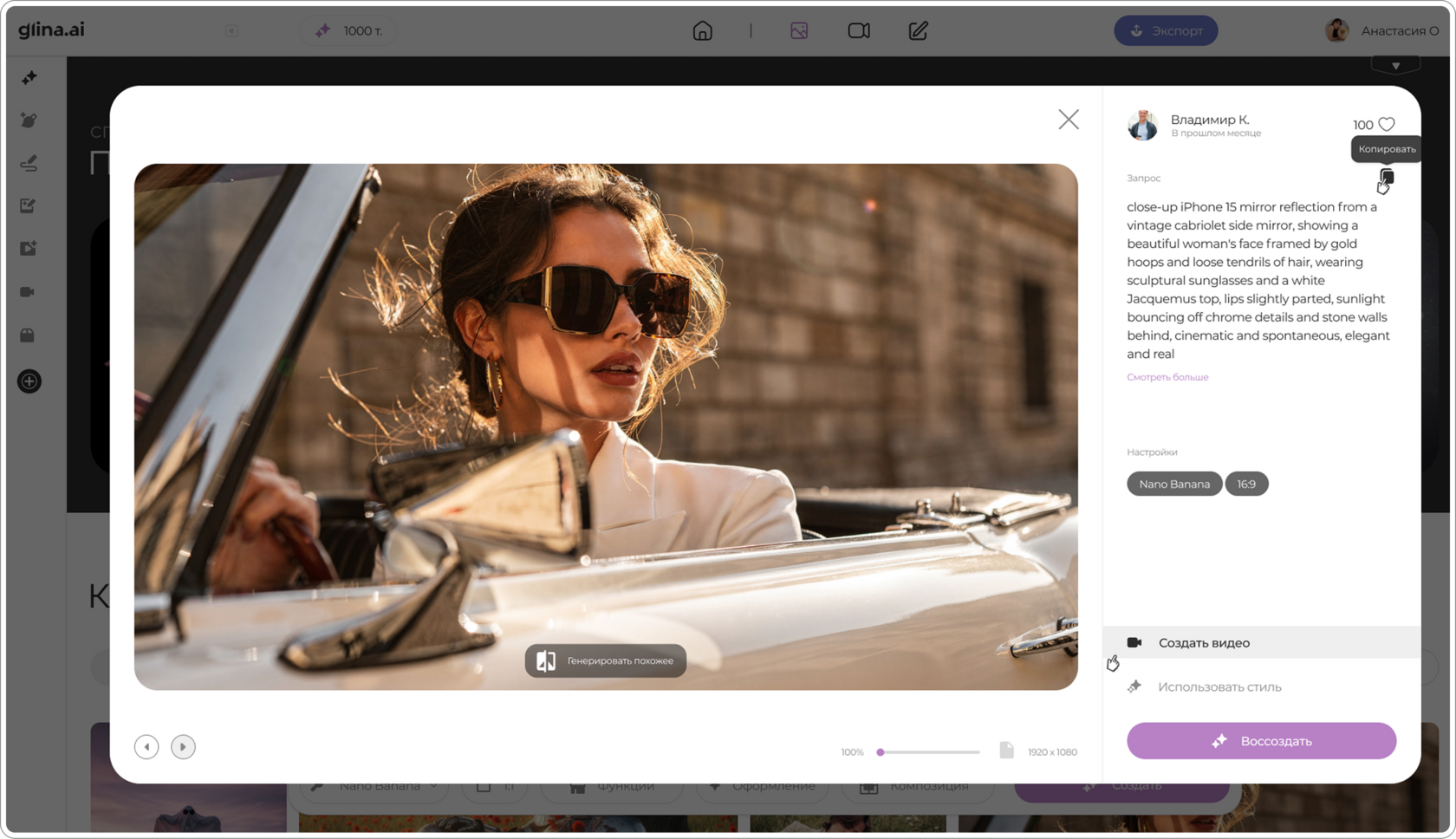Open the video camera tool in left sidebar
Image resolution: width=1456 pixels, height=839 pixels.
point(28,292)
